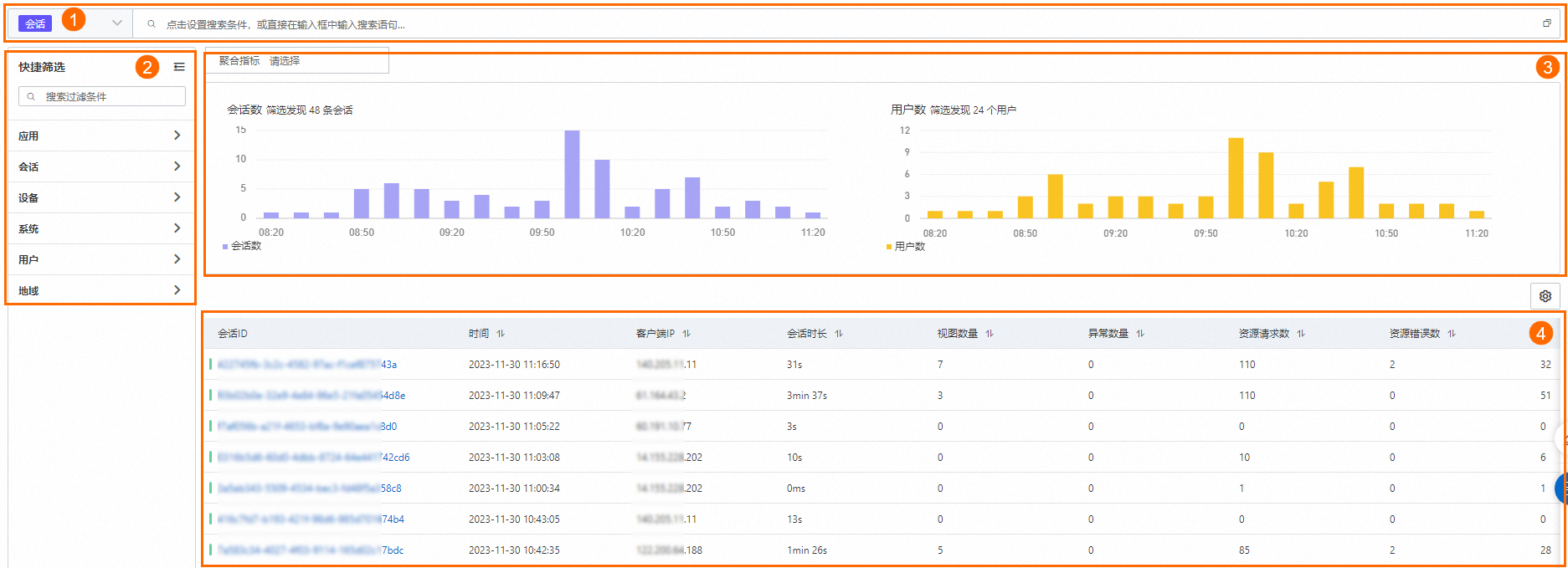The width and height of the screenshot is (1568, 568).
Task: Click session duration 1min 26s cell
Action: tap(807, 550)
